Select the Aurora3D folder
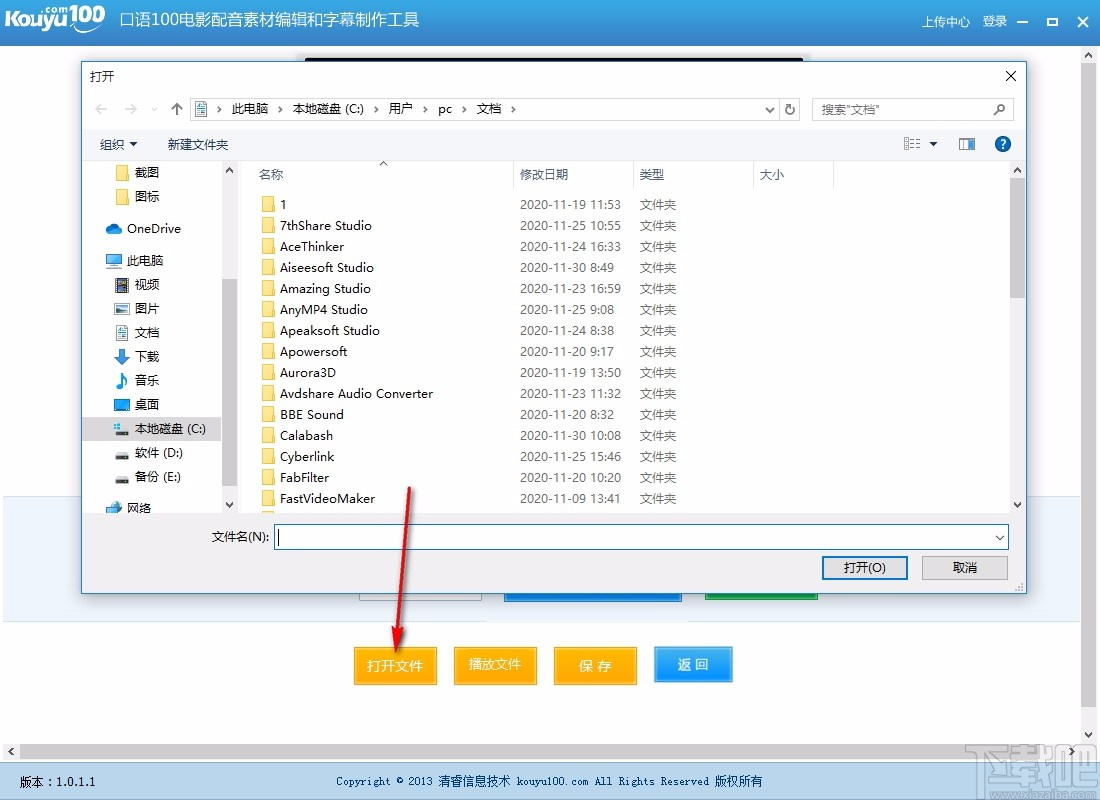1100x800 pixels. pos(299,373)
